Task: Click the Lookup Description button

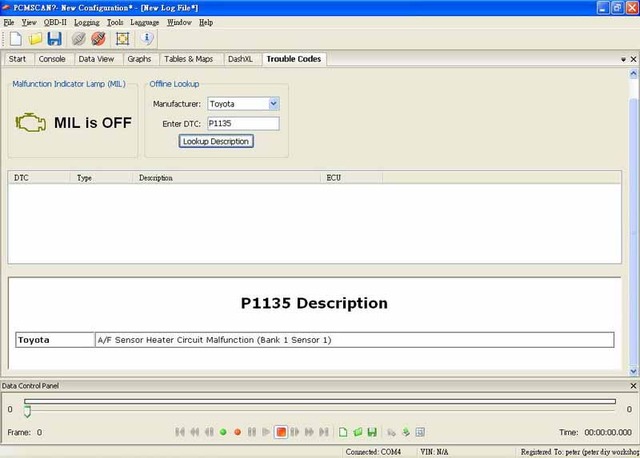Action: [217, 141]
